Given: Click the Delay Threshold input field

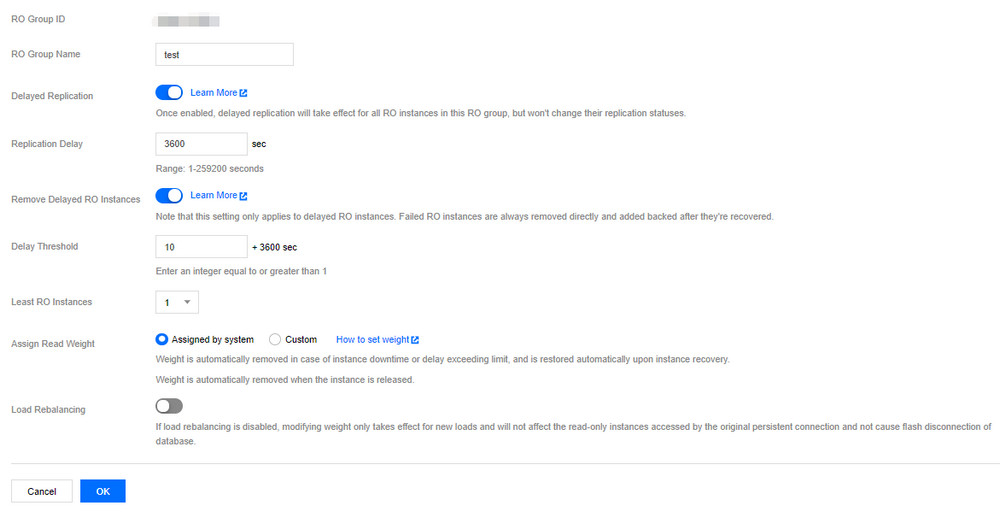Looking at the screenshot, I should tap(201, 246).
